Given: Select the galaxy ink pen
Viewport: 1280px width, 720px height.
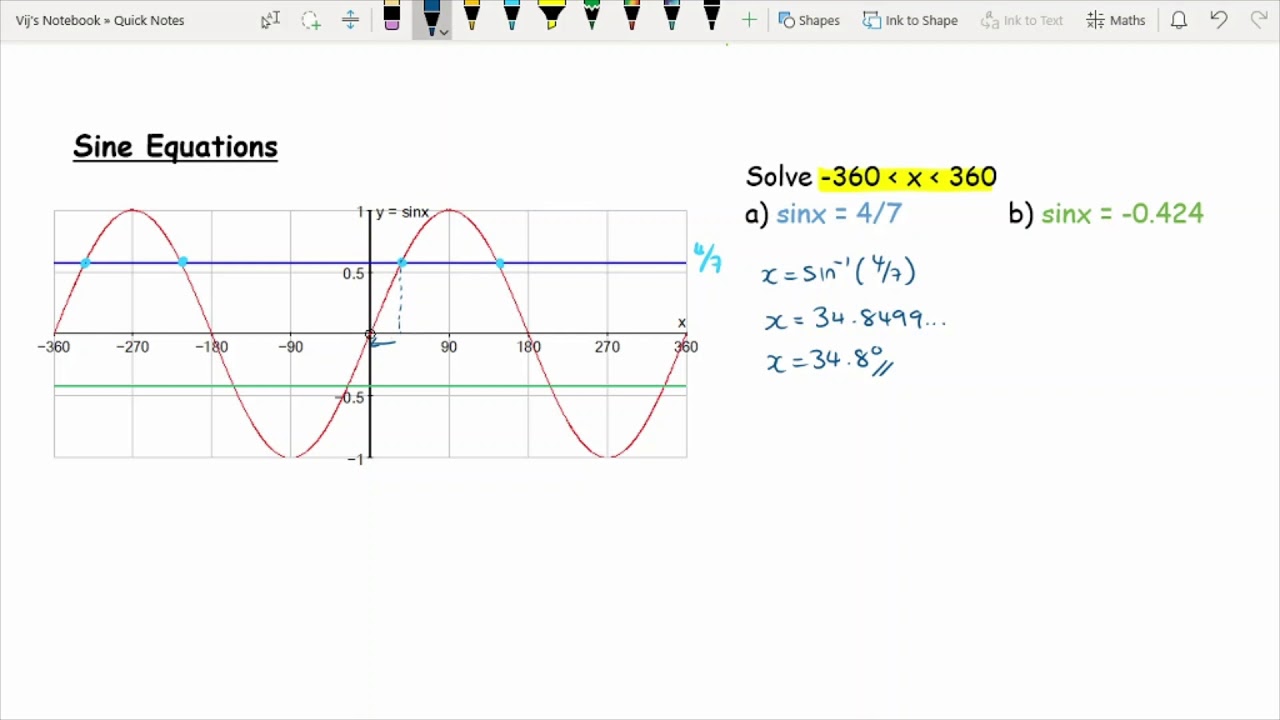Looking at the screenshot, I should [672, 16].
